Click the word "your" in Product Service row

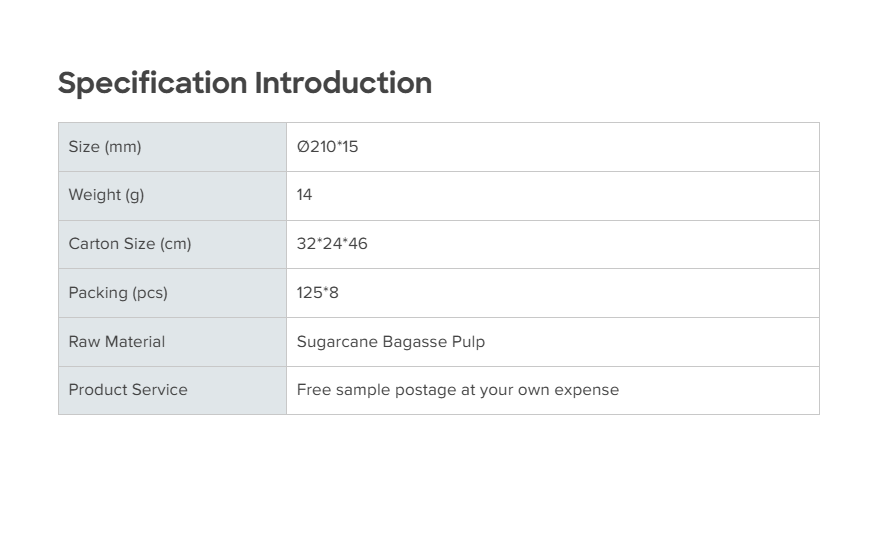tap(496, 390)
